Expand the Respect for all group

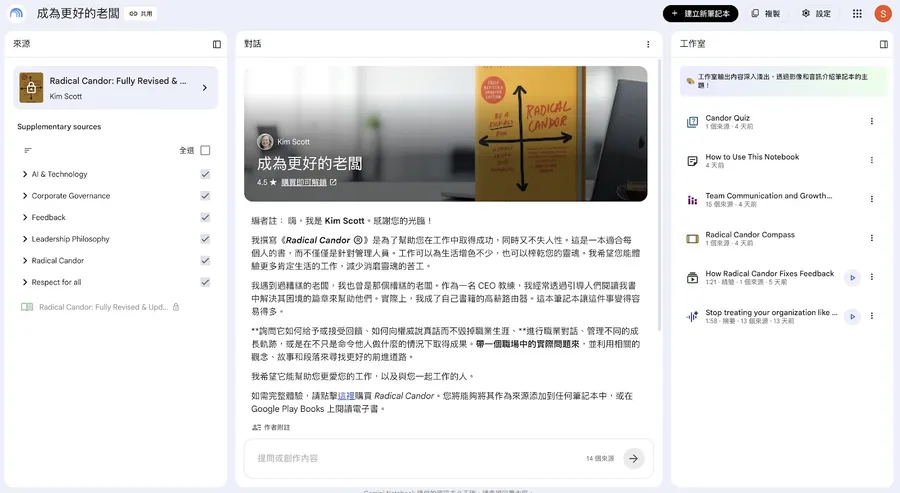coord(25,282)
